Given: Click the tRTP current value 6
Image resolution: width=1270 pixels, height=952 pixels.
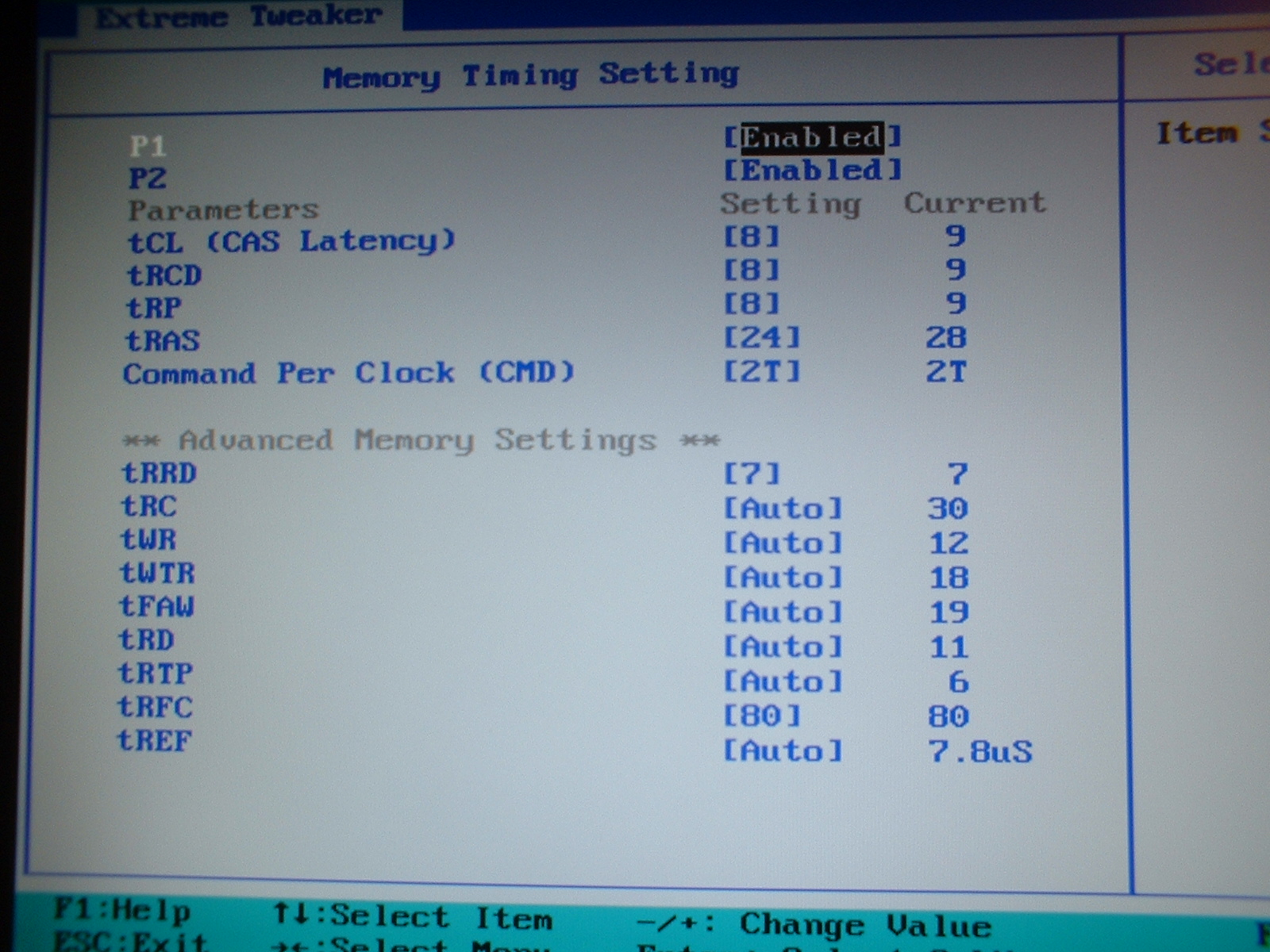Looking at the screenshot, I should click(x=958, y=682).
